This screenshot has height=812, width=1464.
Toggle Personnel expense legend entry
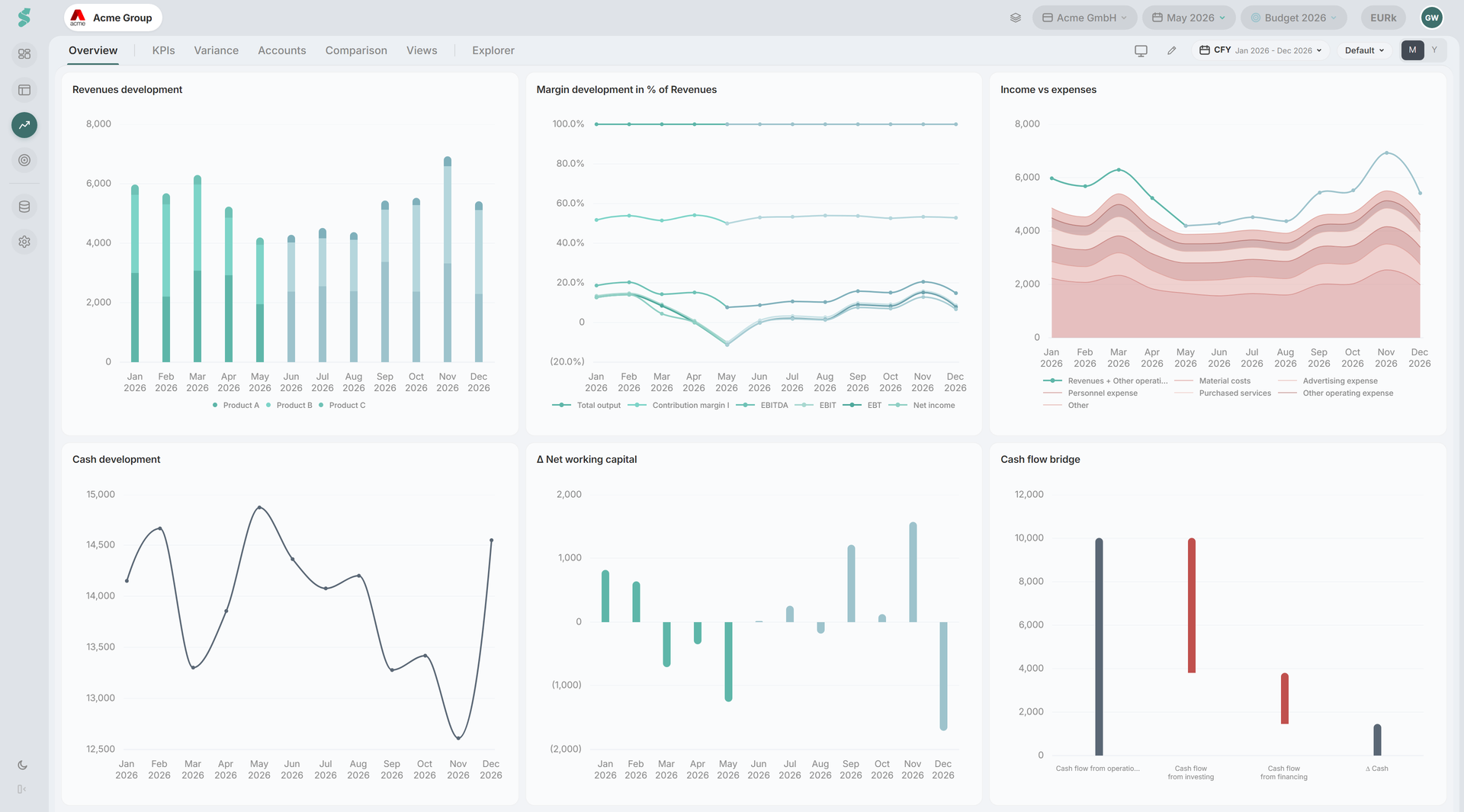[1090, 393]
